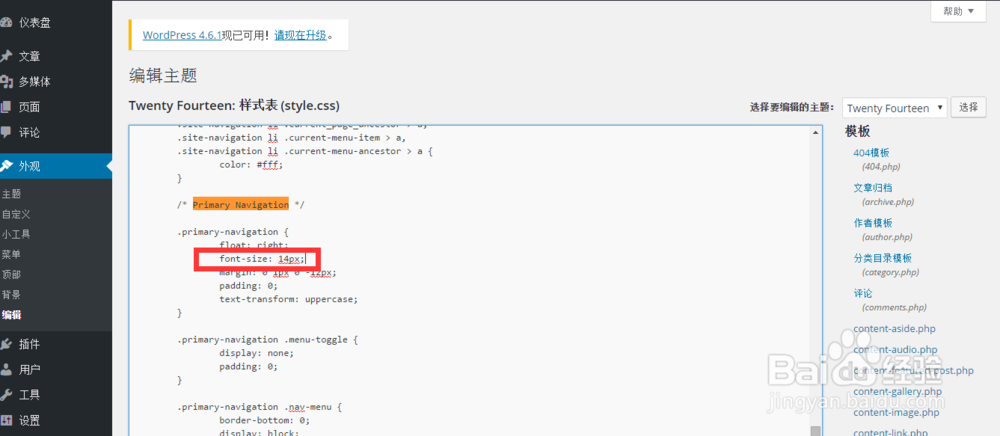Screen dimensions: 1000x436
Task: Click the editor scrollbar up arrow
Action: (816, 132)
